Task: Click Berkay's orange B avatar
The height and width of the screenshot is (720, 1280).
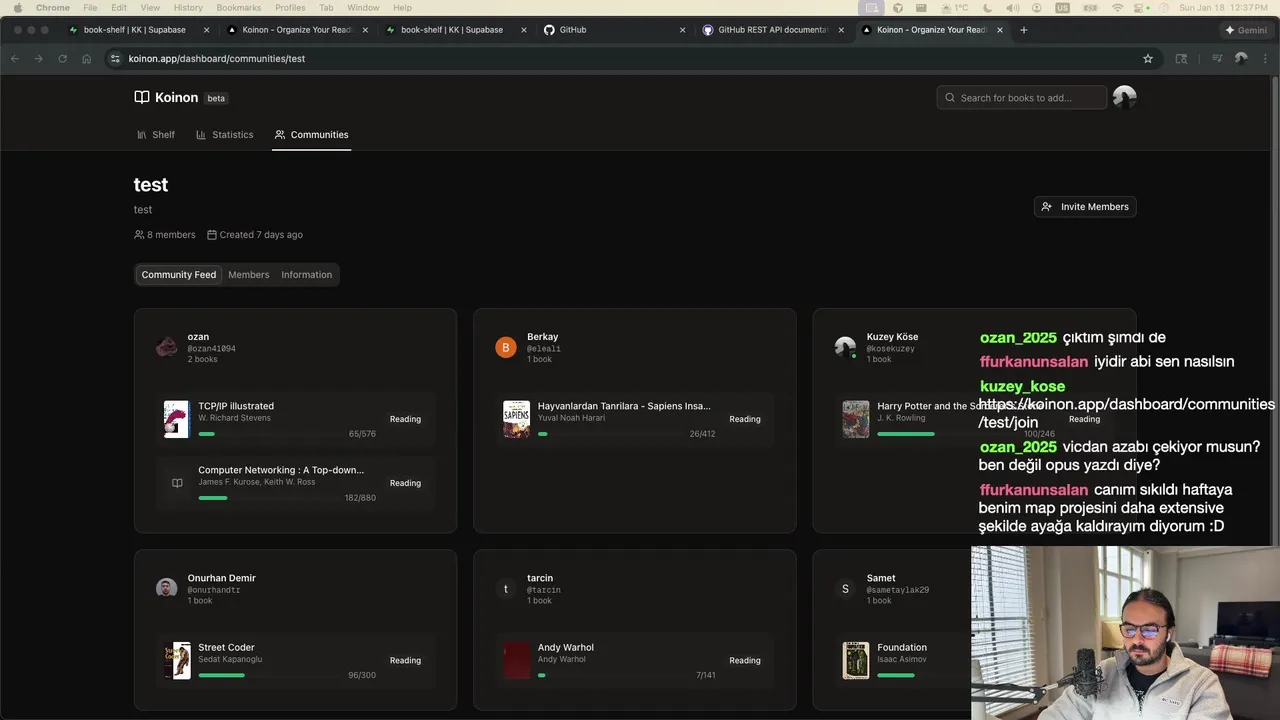Action: click(505, 347)
